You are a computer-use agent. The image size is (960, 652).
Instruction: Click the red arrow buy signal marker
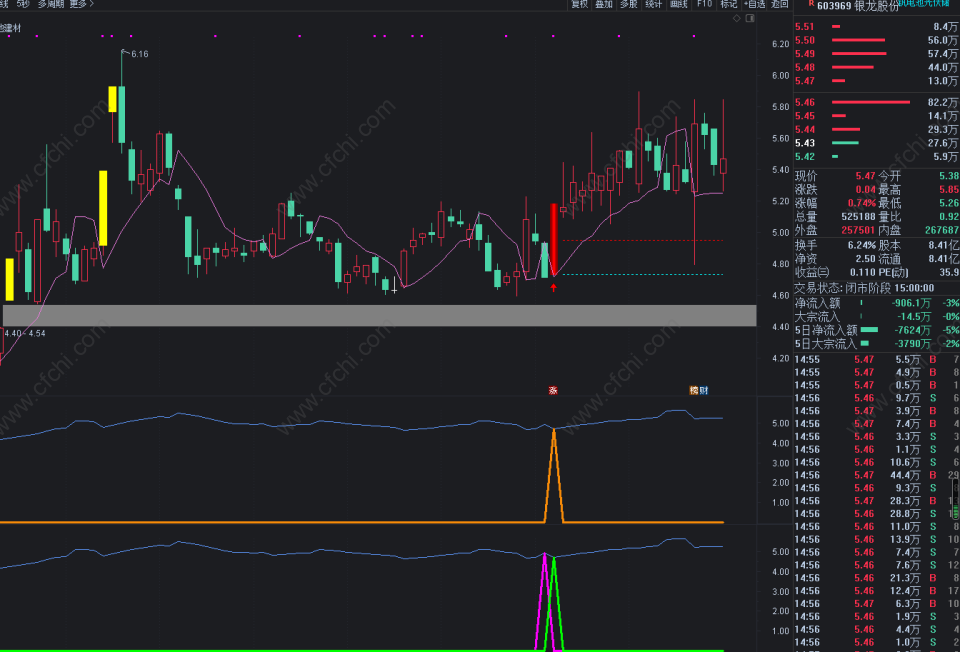[x=553, y=287]
